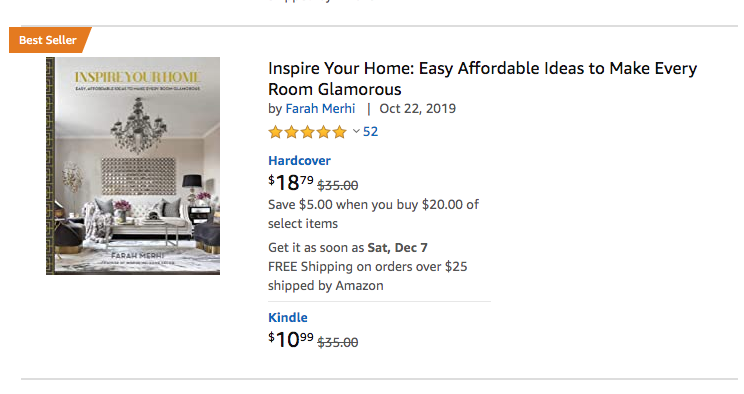Open the Inspire Your Home book cover image
The image size is (744, 394).
click(x=133, y=166)
